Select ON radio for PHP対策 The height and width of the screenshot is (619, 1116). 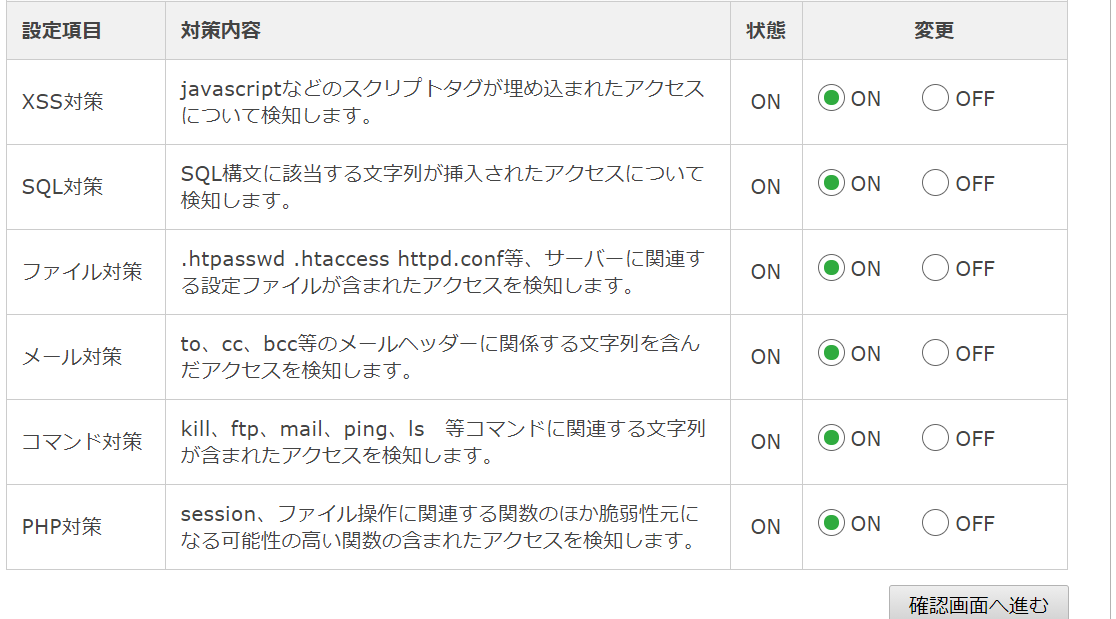pos(831,523)
